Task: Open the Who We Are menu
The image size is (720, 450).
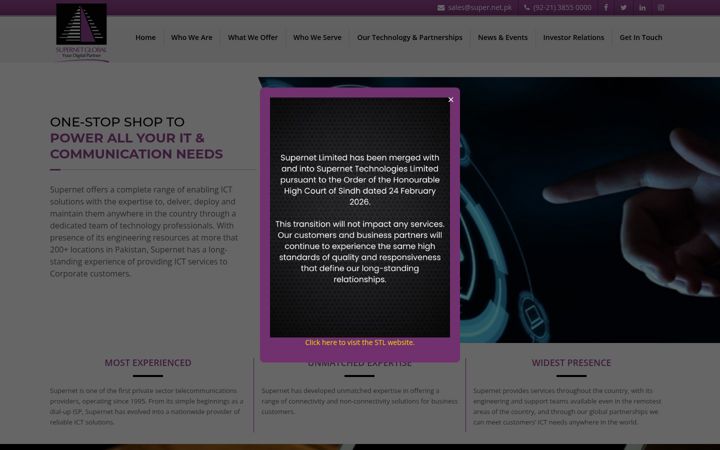Action: pyautogui.click(x=191, y=38)
